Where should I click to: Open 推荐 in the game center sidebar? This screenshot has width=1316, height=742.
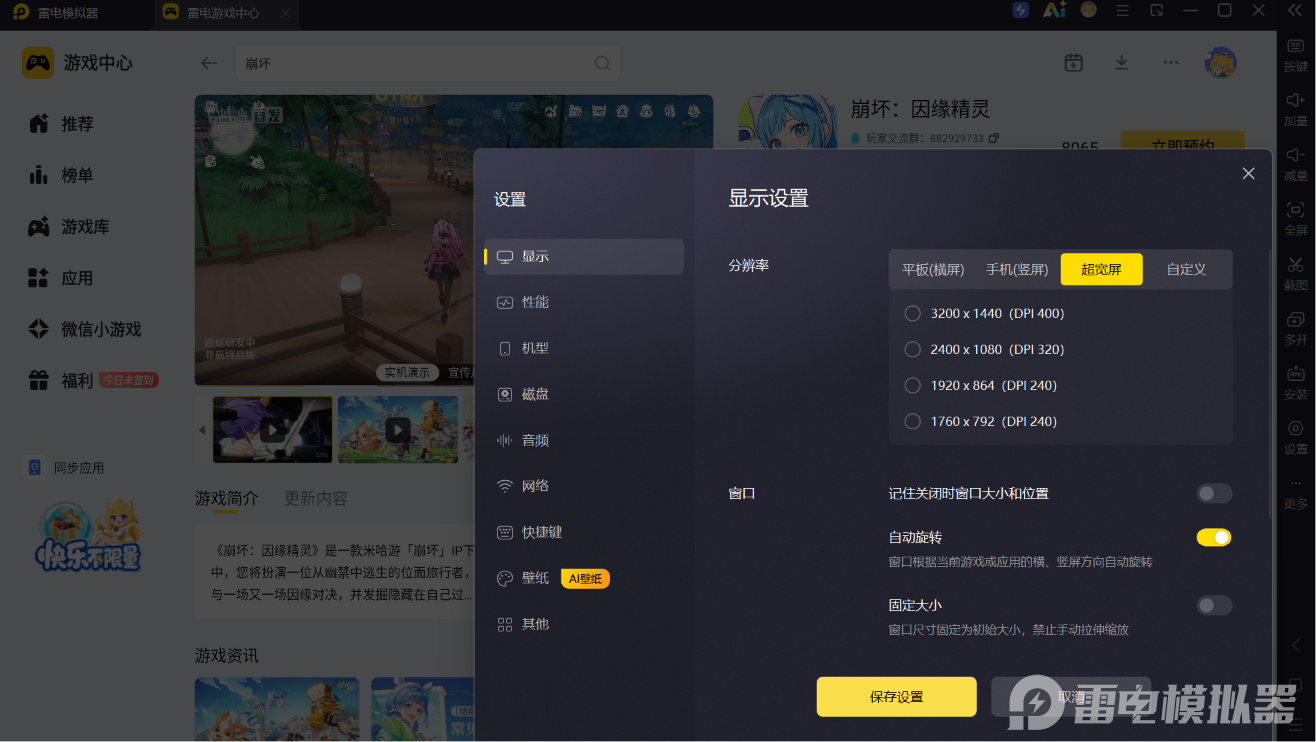click(76, 124)
